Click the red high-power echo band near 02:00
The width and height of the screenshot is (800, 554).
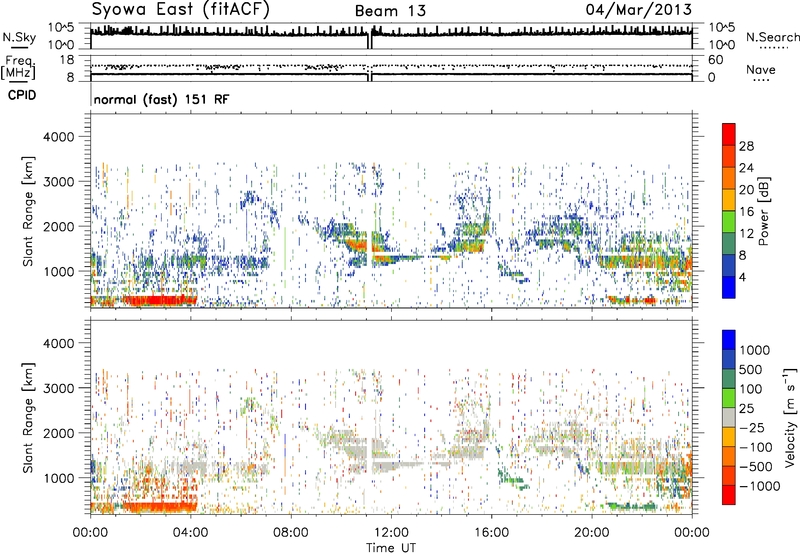(x=159, y=300)
